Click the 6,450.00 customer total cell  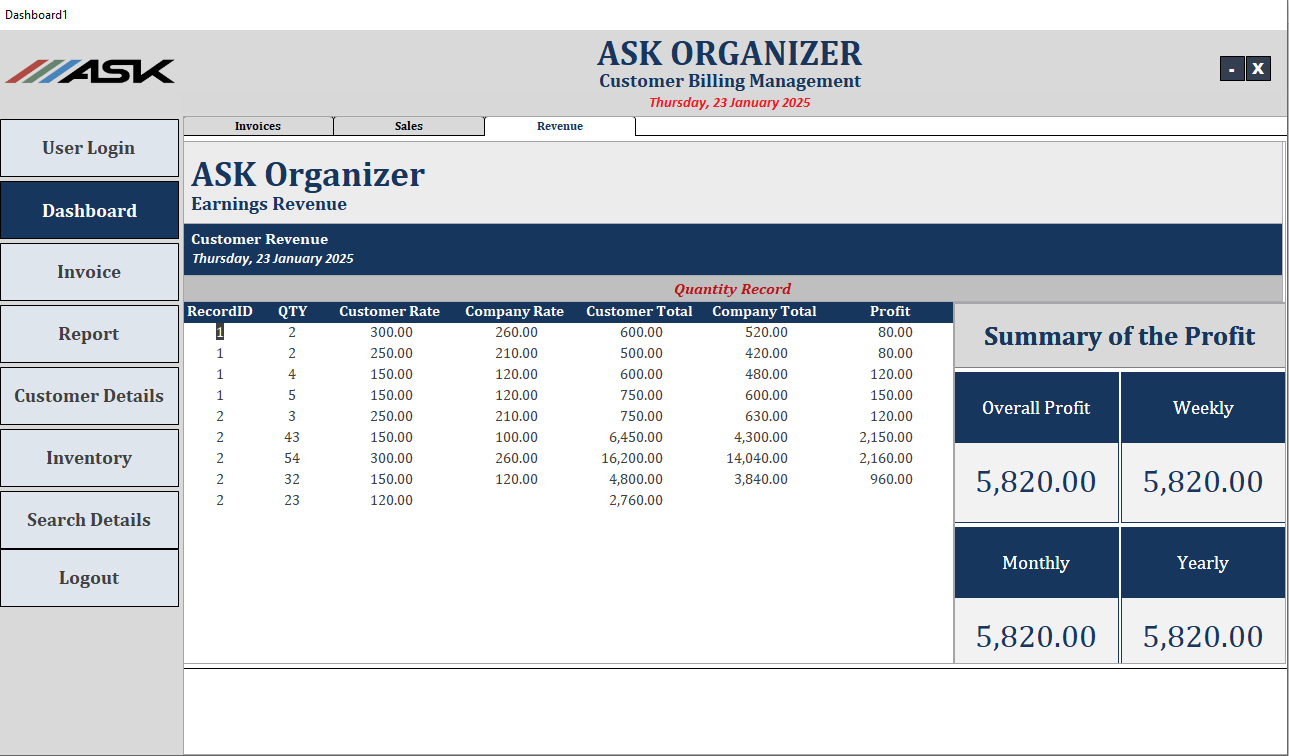[x=636, y=437]
